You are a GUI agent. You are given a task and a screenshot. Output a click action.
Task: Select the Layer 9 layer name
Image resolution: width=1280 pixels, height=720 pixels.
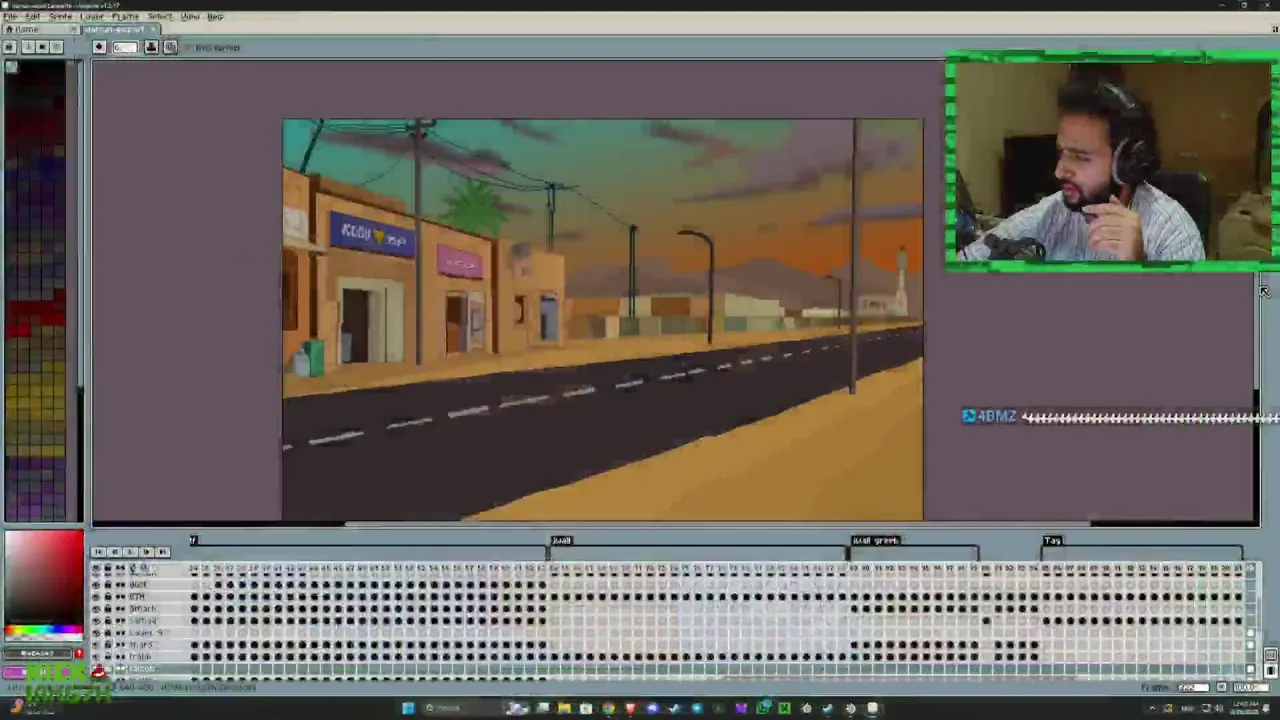click(x=146, y=633)
